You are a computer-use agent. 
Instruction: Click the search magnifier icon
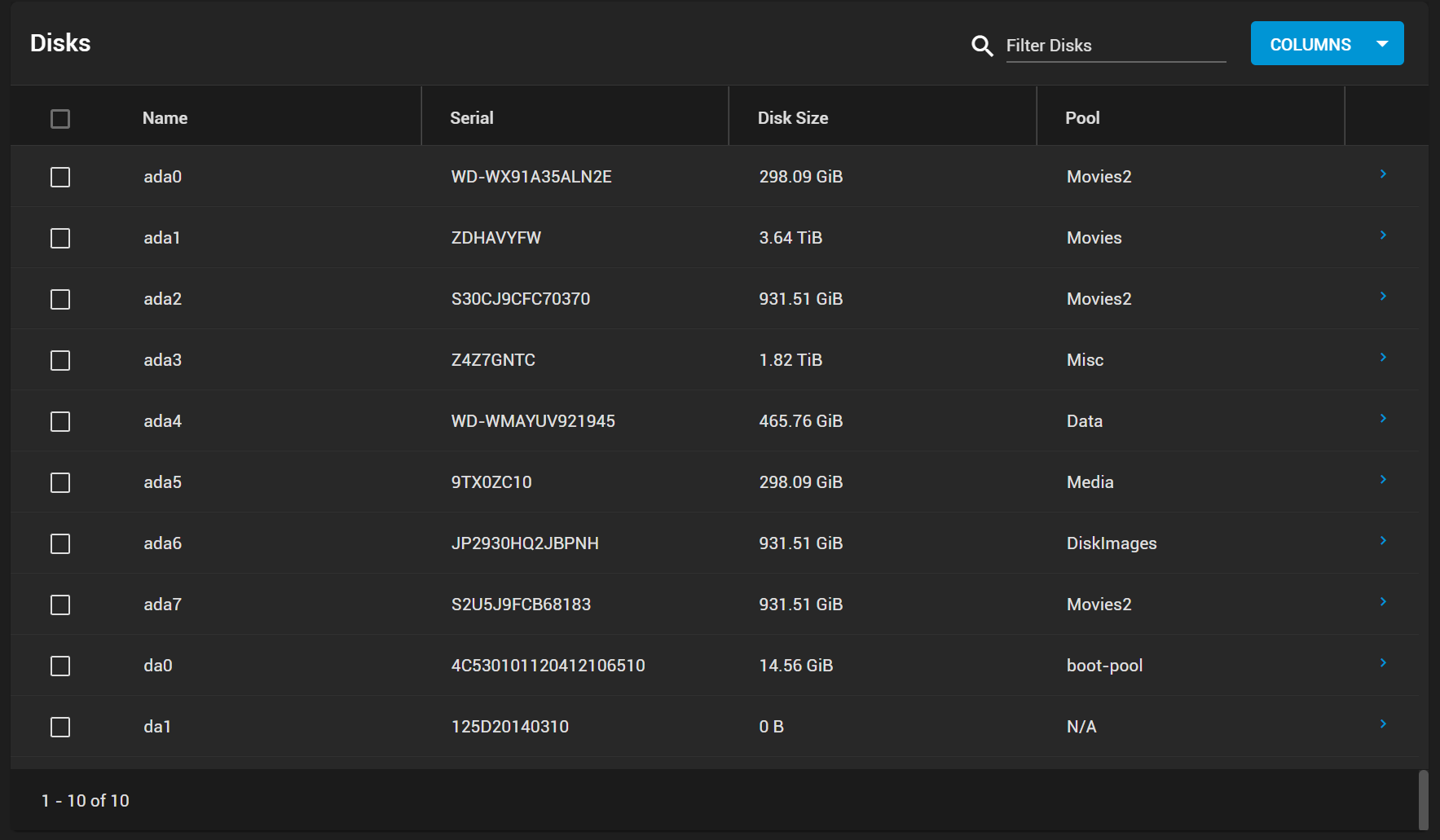pos(982,46)
